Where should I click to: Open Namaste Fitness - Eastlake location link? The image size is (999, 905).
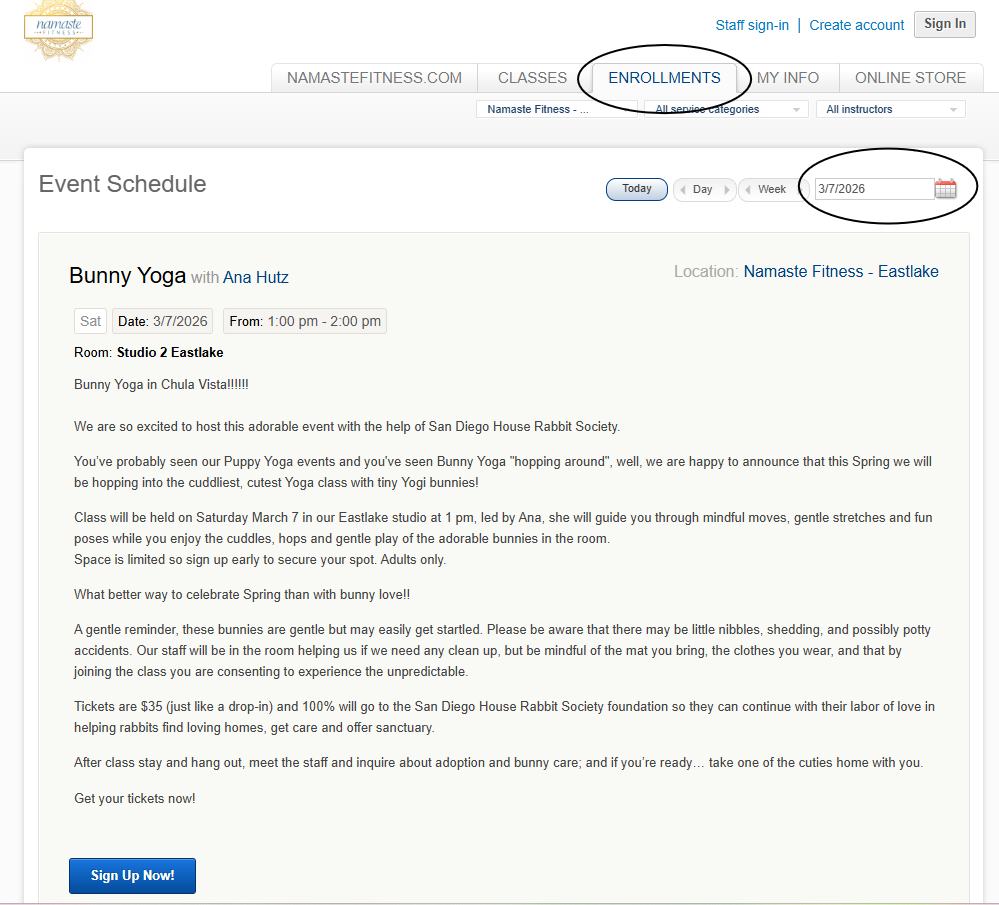[841, 272]
